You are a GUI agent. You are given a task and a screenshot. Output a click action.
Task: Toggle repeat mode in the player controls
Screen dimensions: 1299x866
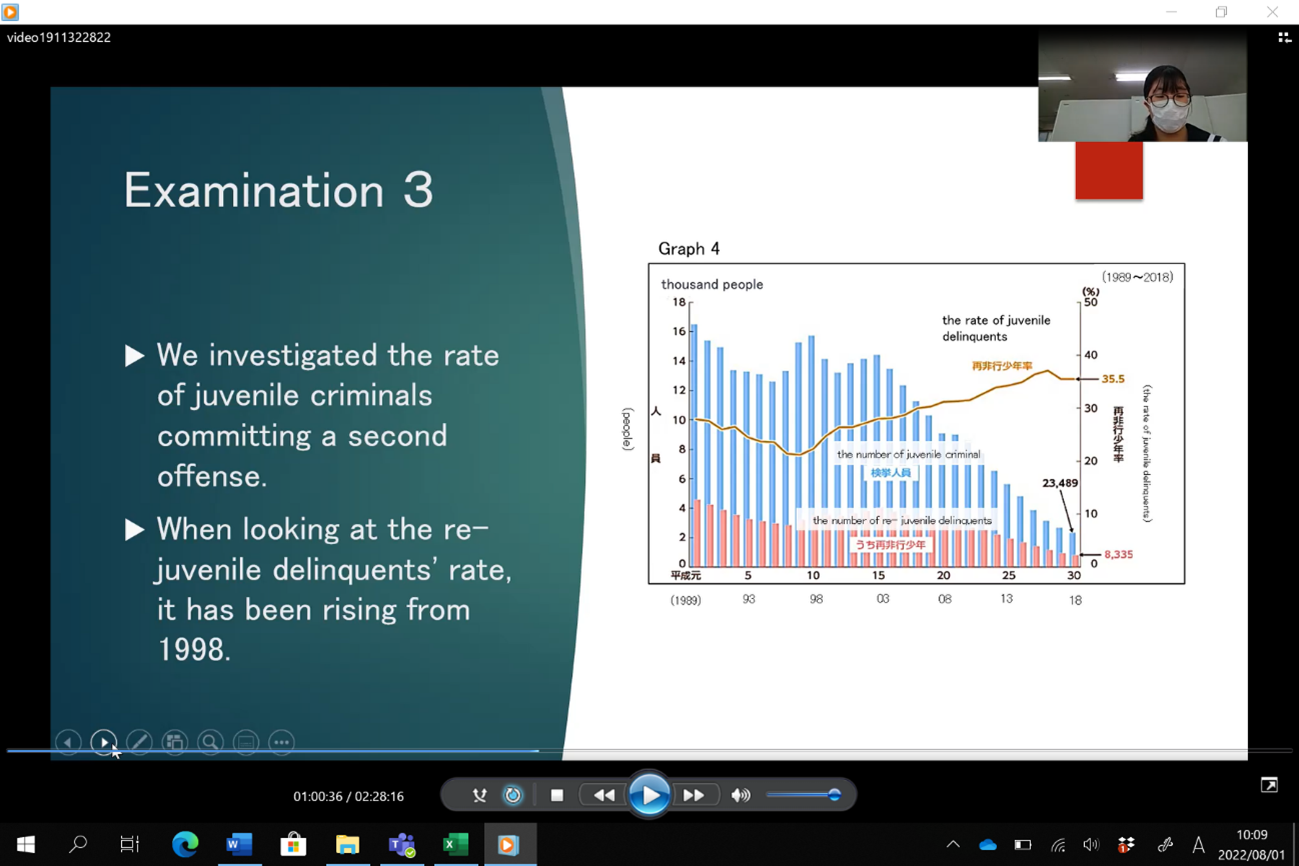pos(513,796)
